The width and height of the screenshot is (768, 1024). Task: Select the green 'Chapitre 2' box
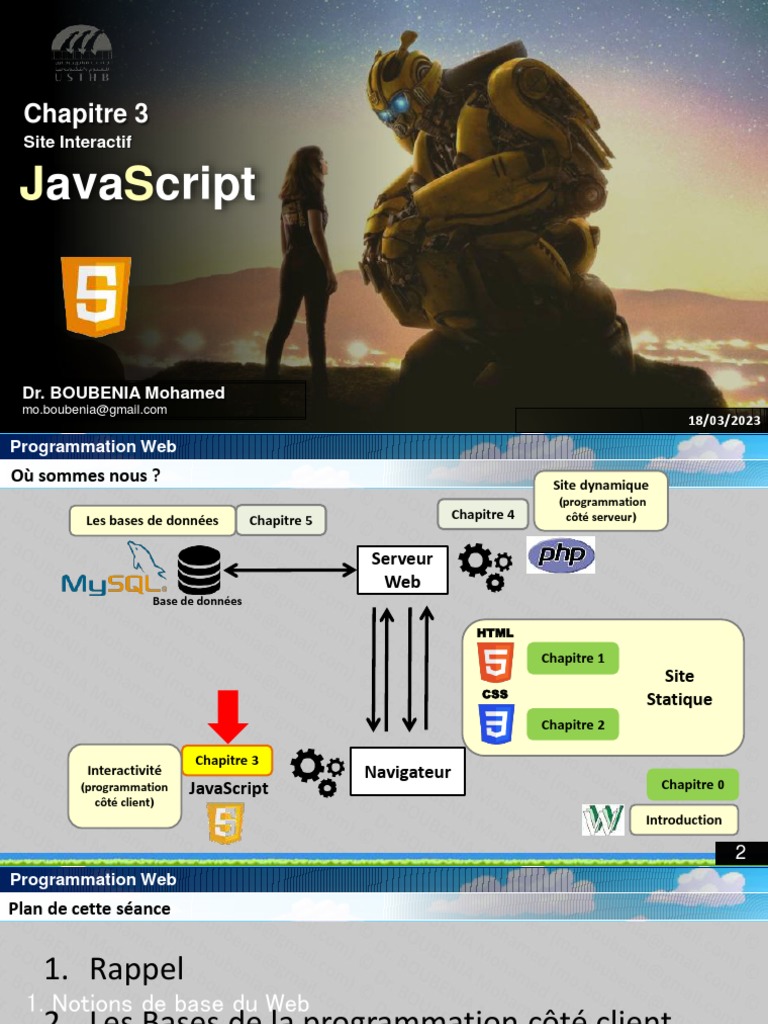pyautogui.click(x=573, y=725)
